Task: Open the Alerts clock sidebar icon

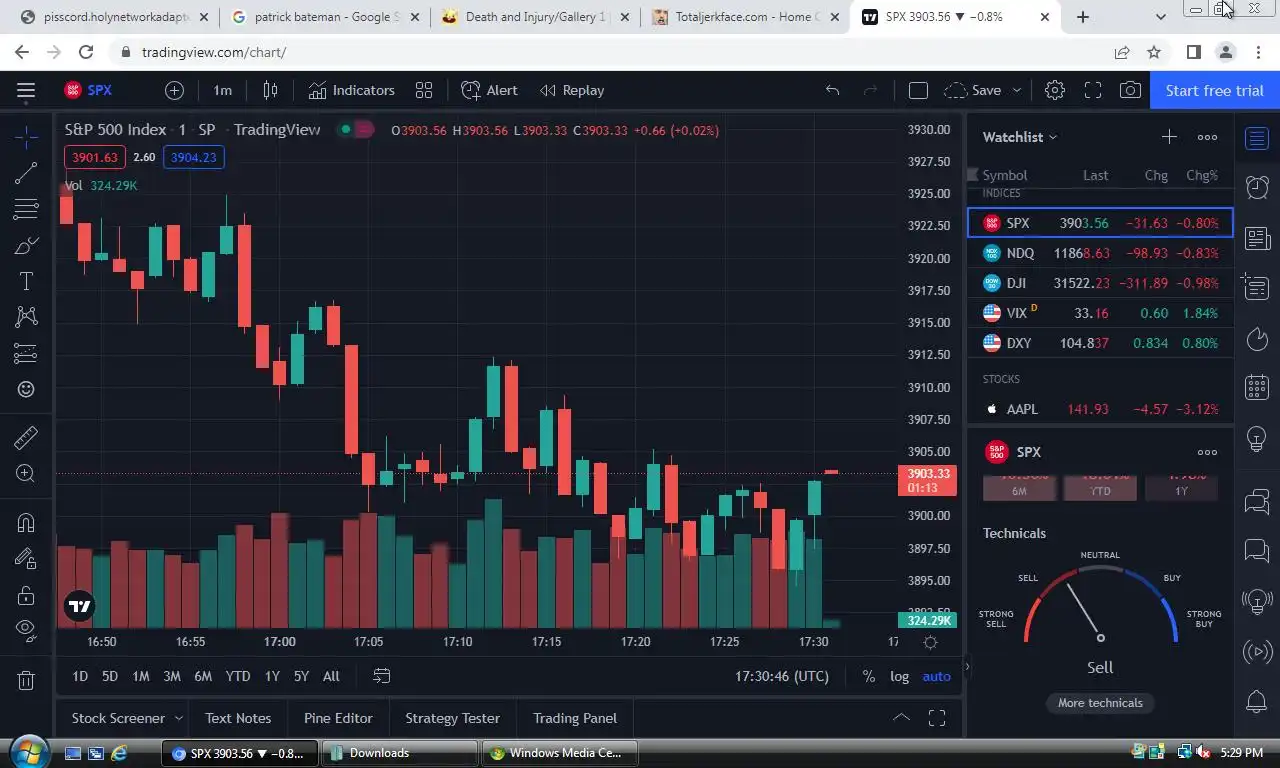Action: point(1257,187)
